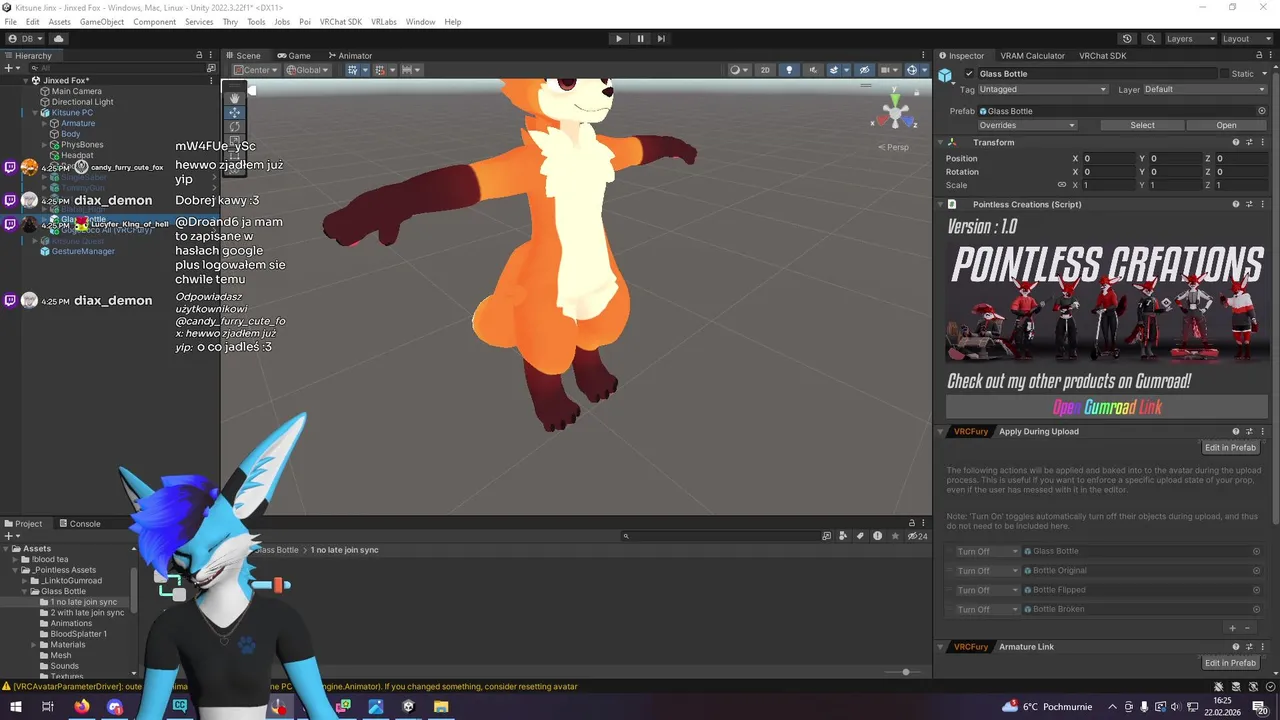Click the prefab Open button
Viewport: 1280px width, 720px height.
(x=1226, y=126)
